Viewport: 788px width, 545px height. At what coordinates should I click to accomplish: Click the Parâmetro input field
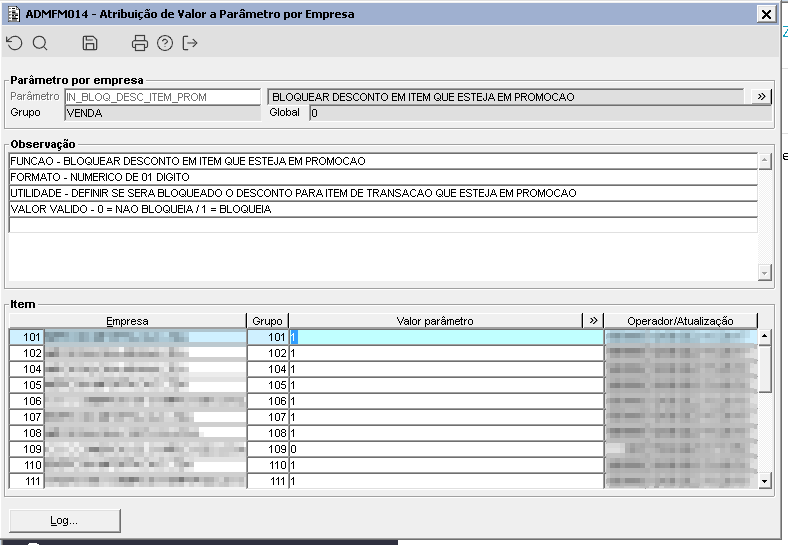pyautogui.click(x=163, y=97)
